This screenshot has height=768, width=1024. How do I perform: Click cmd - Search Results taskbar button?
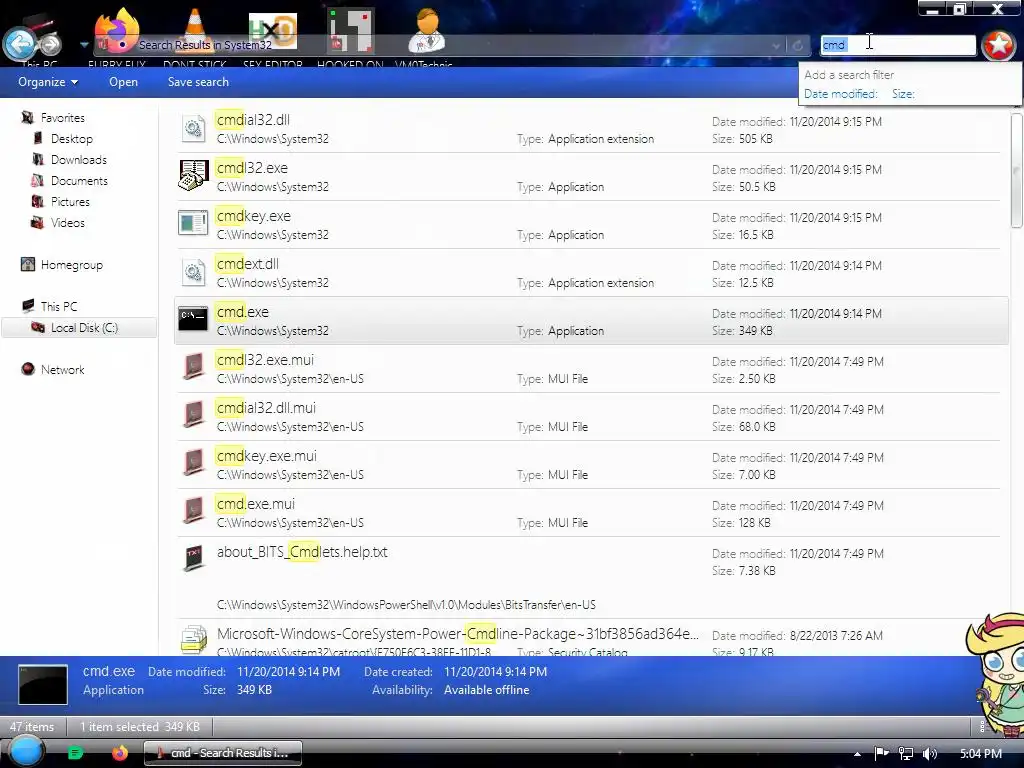223,753
